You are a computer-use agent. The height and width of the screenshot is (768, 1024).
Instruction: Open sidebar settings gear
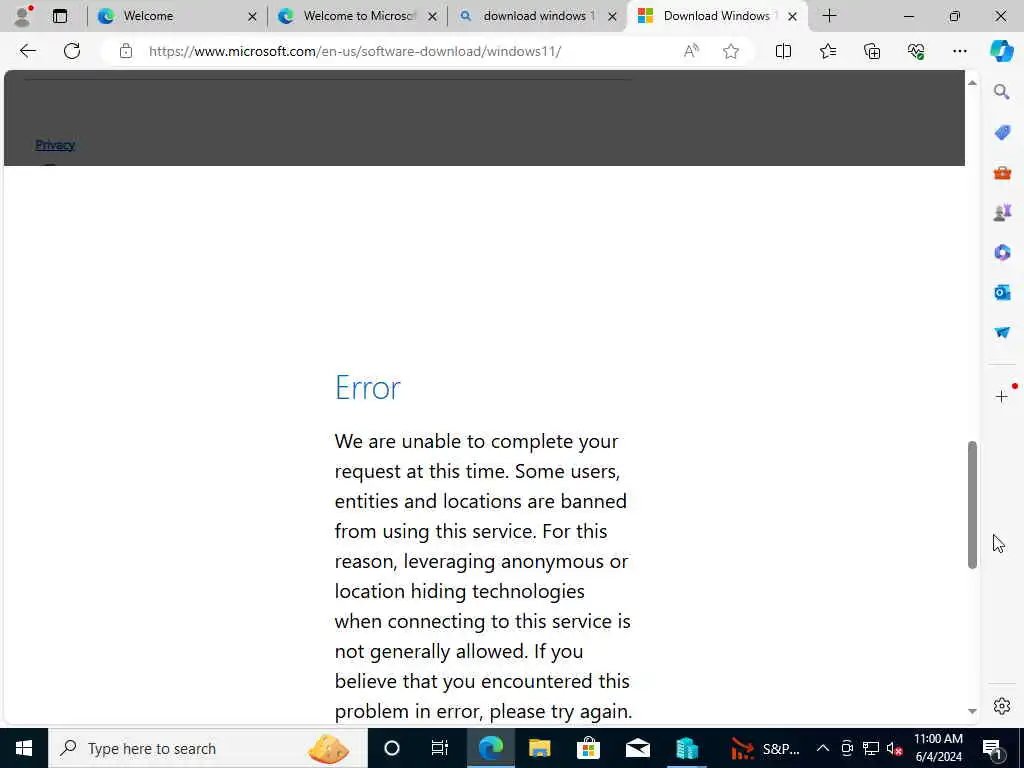click(1002, 706)
